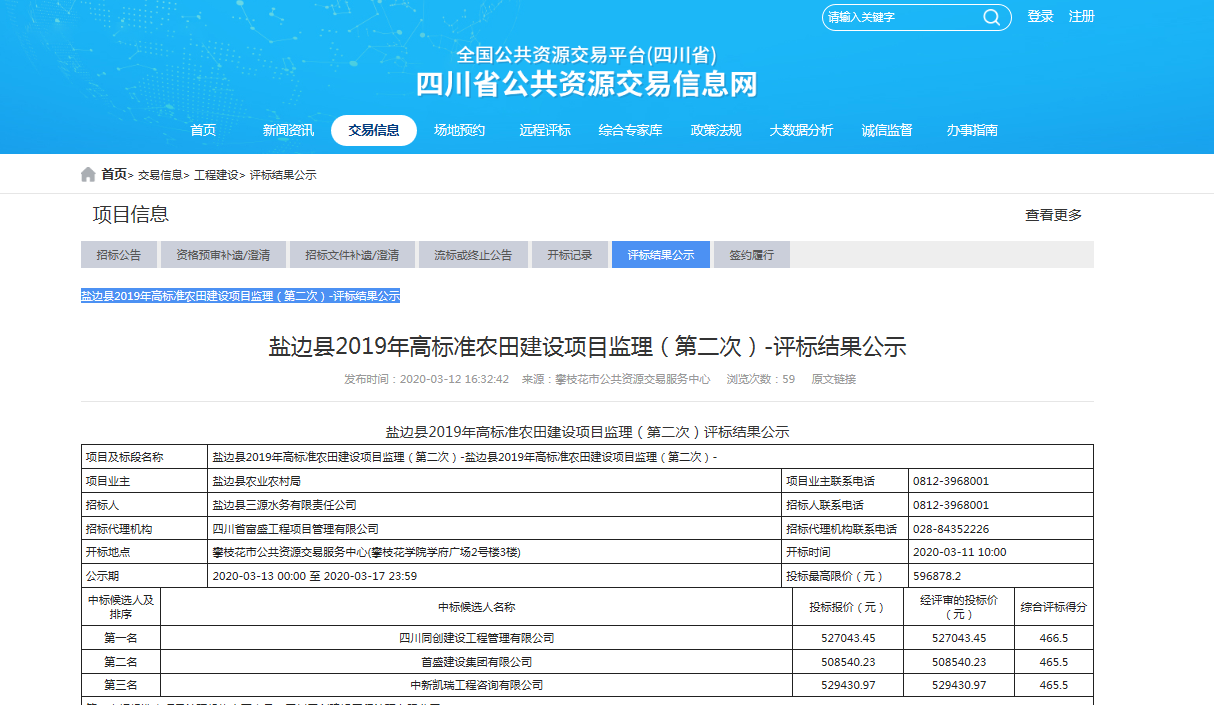The width and height of the screenshot is (1214, 705).
Task: Click the 注册 register link
Action: [x=1081, y=17]
